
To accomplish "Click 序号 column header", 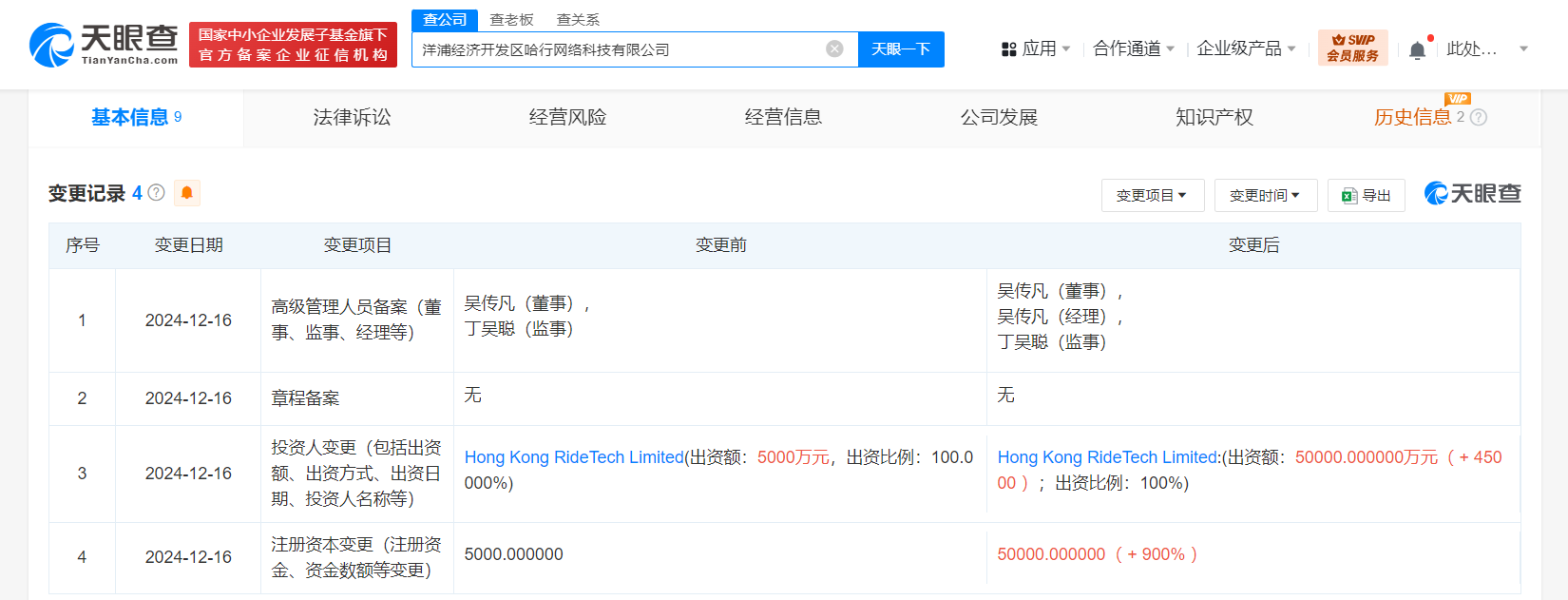I will pyautogui.click(x=83, y=245).
